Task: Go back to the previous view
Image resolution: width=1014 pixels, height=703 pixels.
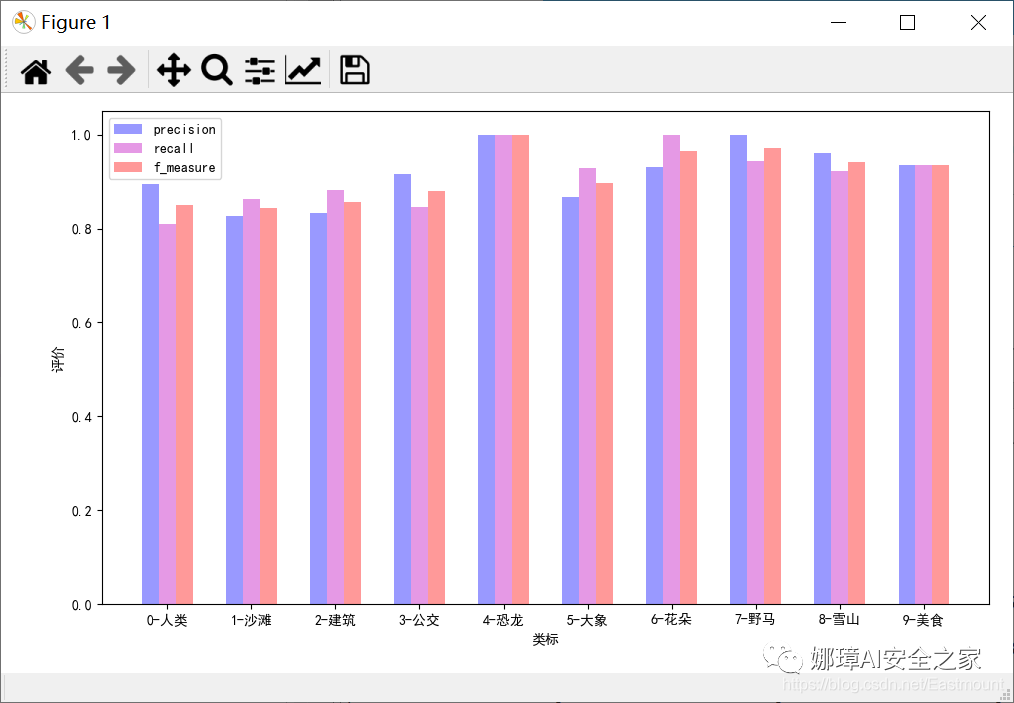Action: click(x=79, y=70)
